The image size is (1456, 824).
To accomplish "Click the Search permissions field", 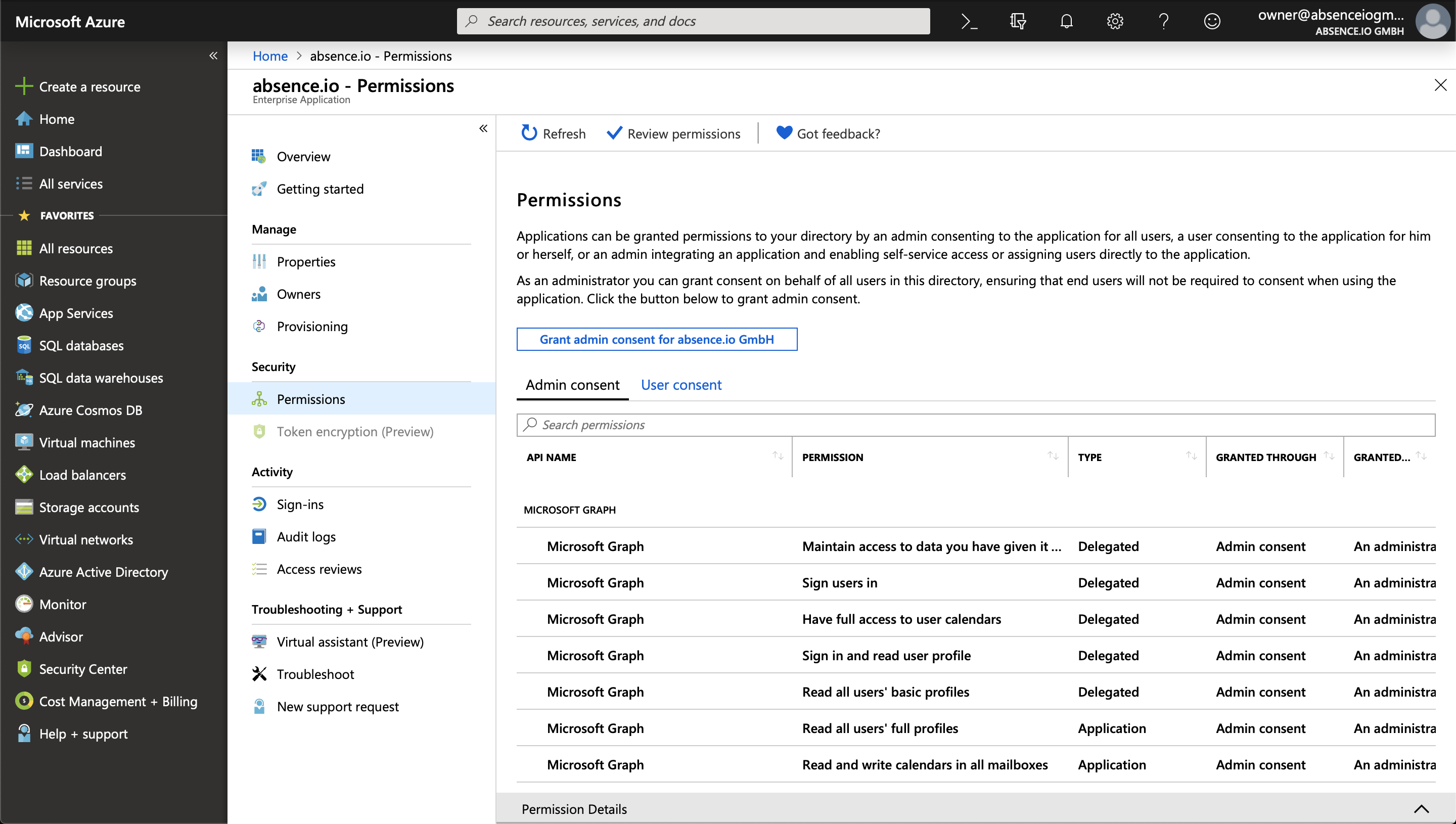I will point(975,425).
